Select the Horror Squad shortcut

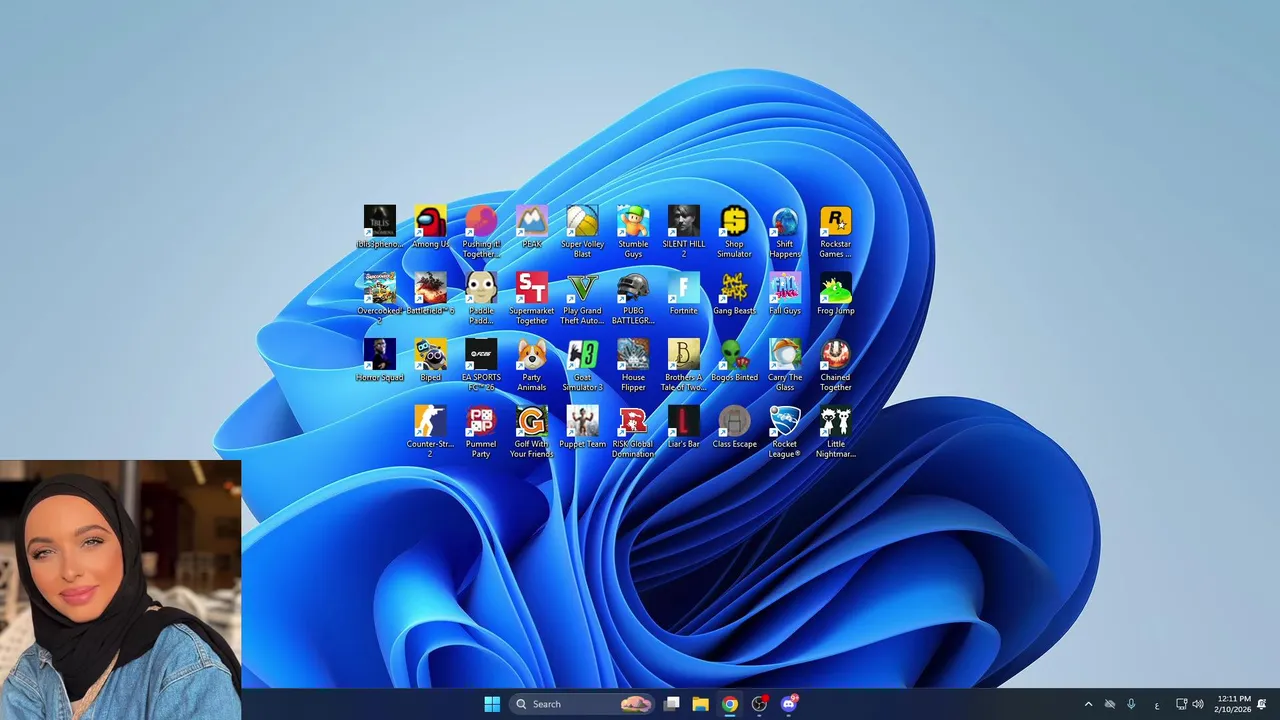coord(380,361)
